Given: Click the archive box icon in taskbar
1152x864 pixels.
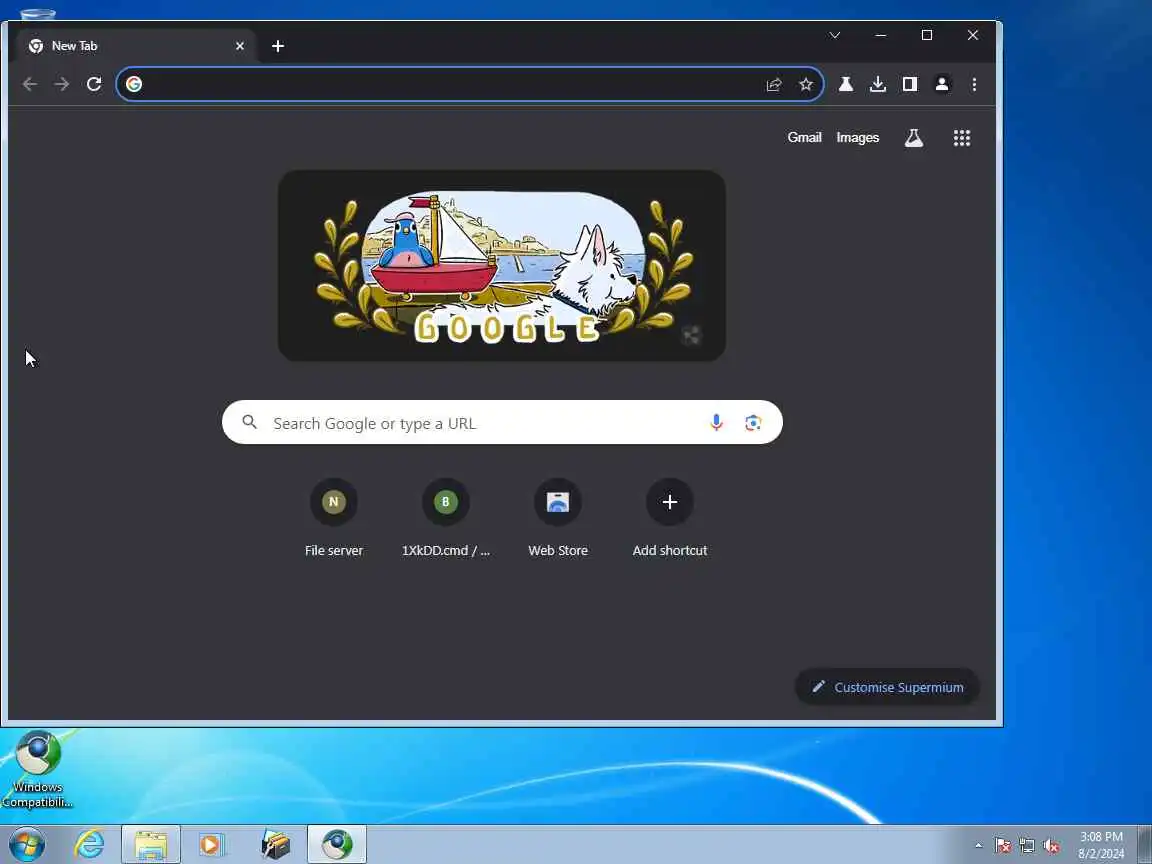Looking at the screenshot, I should (276, 845).
